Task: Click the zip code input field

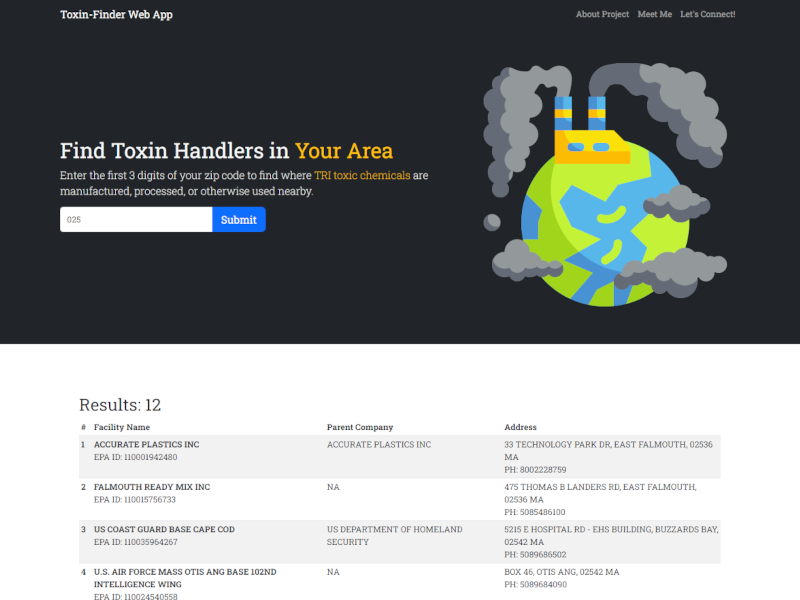Action: coord(136,220)
